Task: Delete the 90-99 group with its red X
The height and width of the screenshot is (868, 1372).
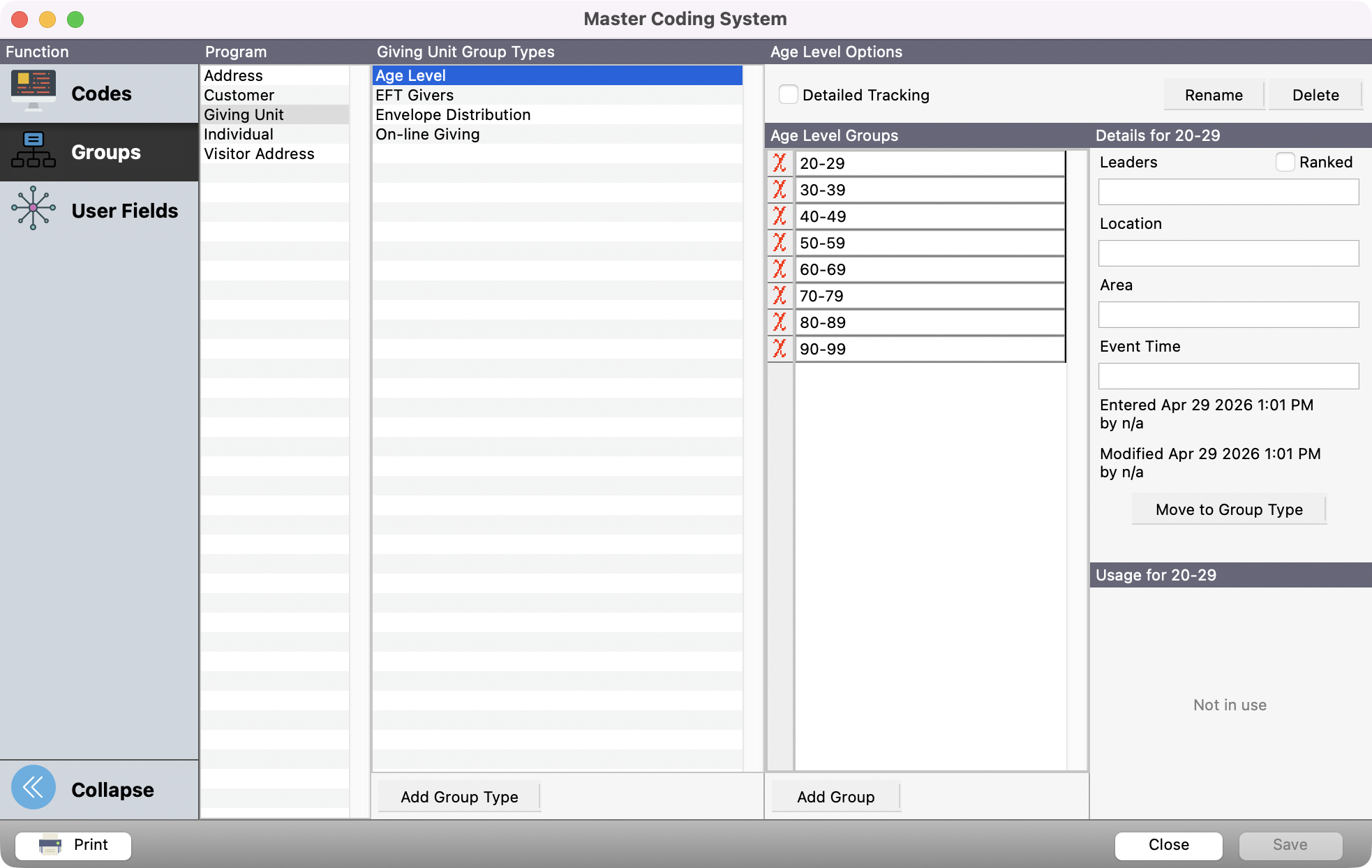Action: 780,349
